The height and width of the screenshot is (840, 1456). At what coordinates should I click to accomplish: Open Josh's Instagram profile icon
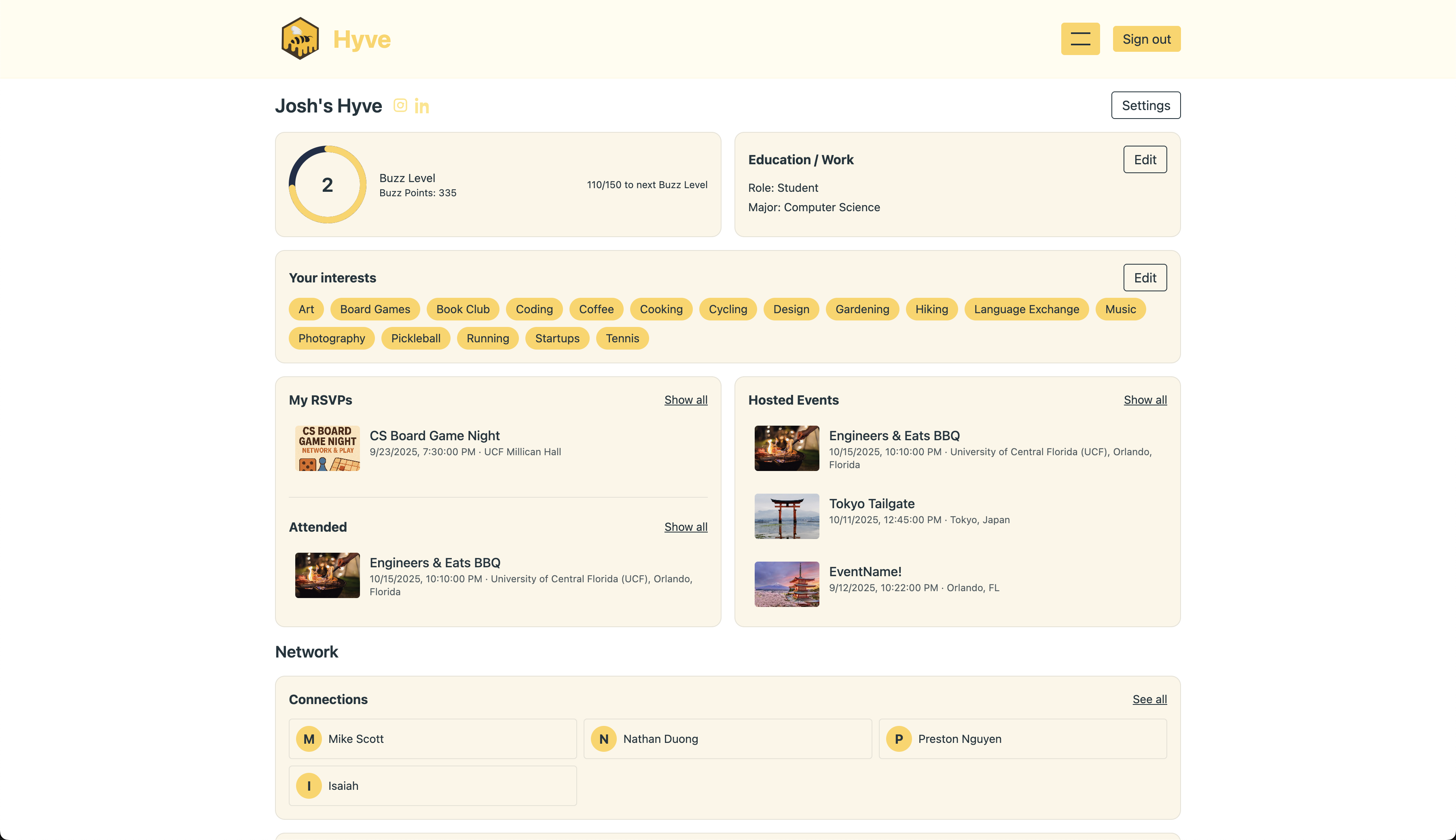pyautogui.click(x=400, y=106)
